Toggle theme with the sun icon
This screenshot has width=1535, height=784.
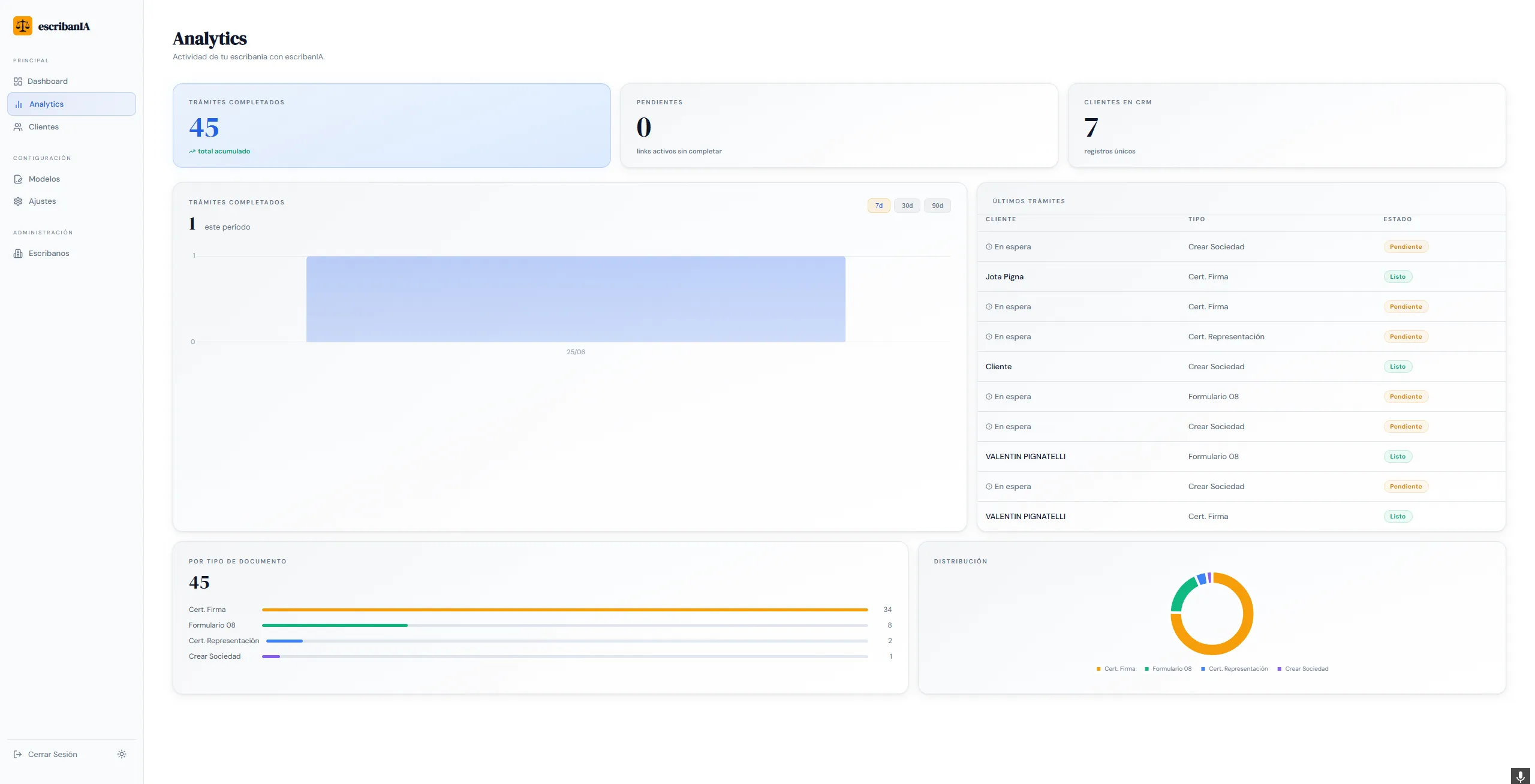point(122,754)
